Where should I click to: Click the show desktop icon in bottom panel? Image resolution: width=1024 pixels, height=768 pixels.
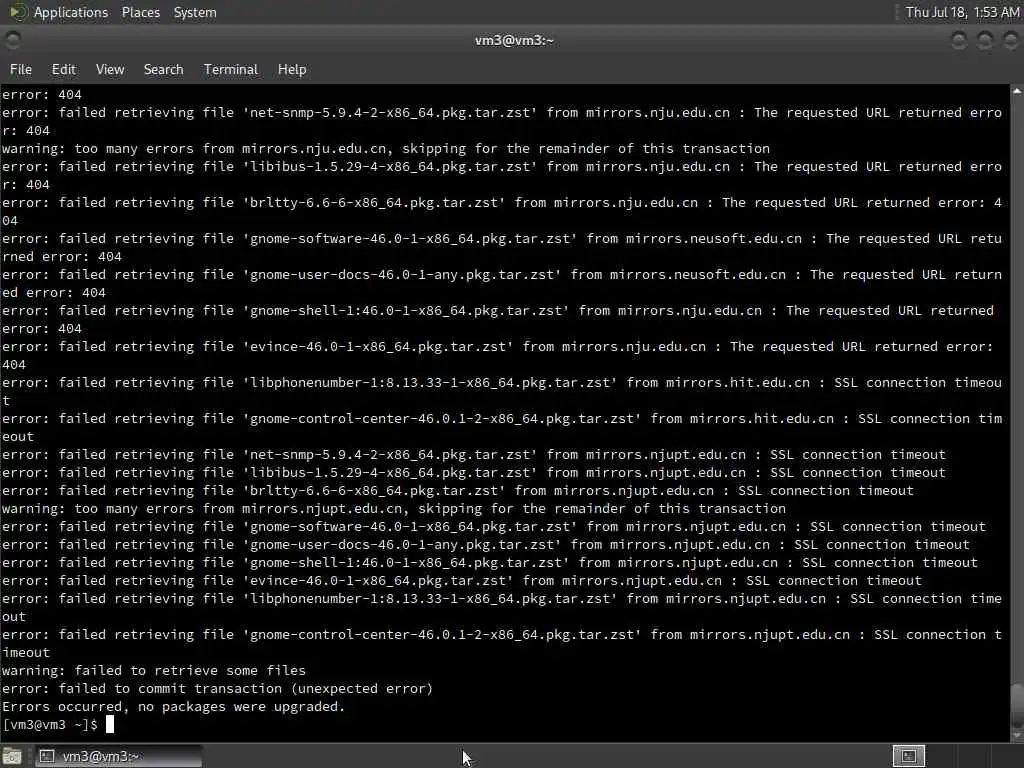[x=13, y=756]
